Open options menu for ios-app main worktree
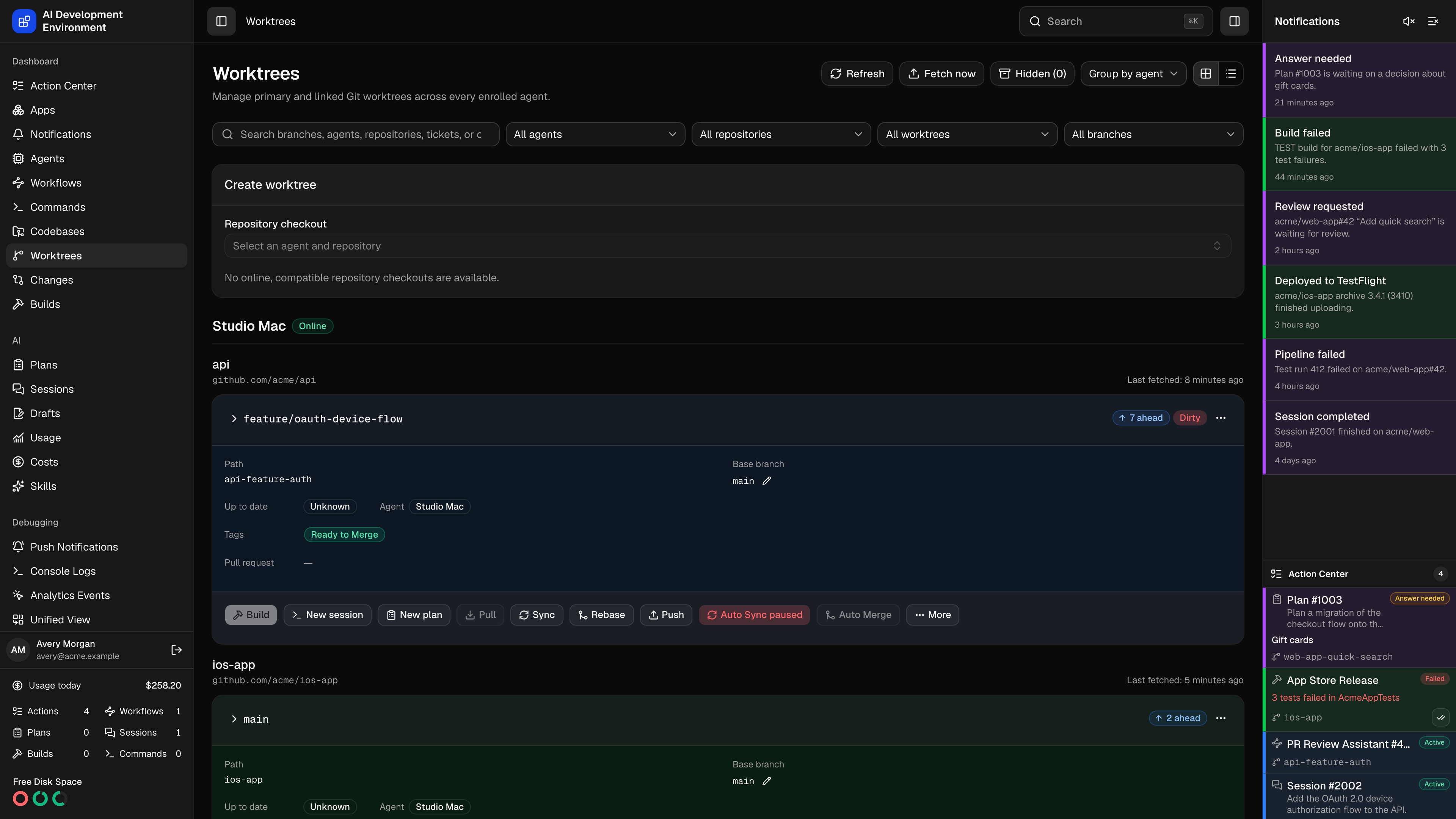1456x819 pixels. pos(1221,718)
